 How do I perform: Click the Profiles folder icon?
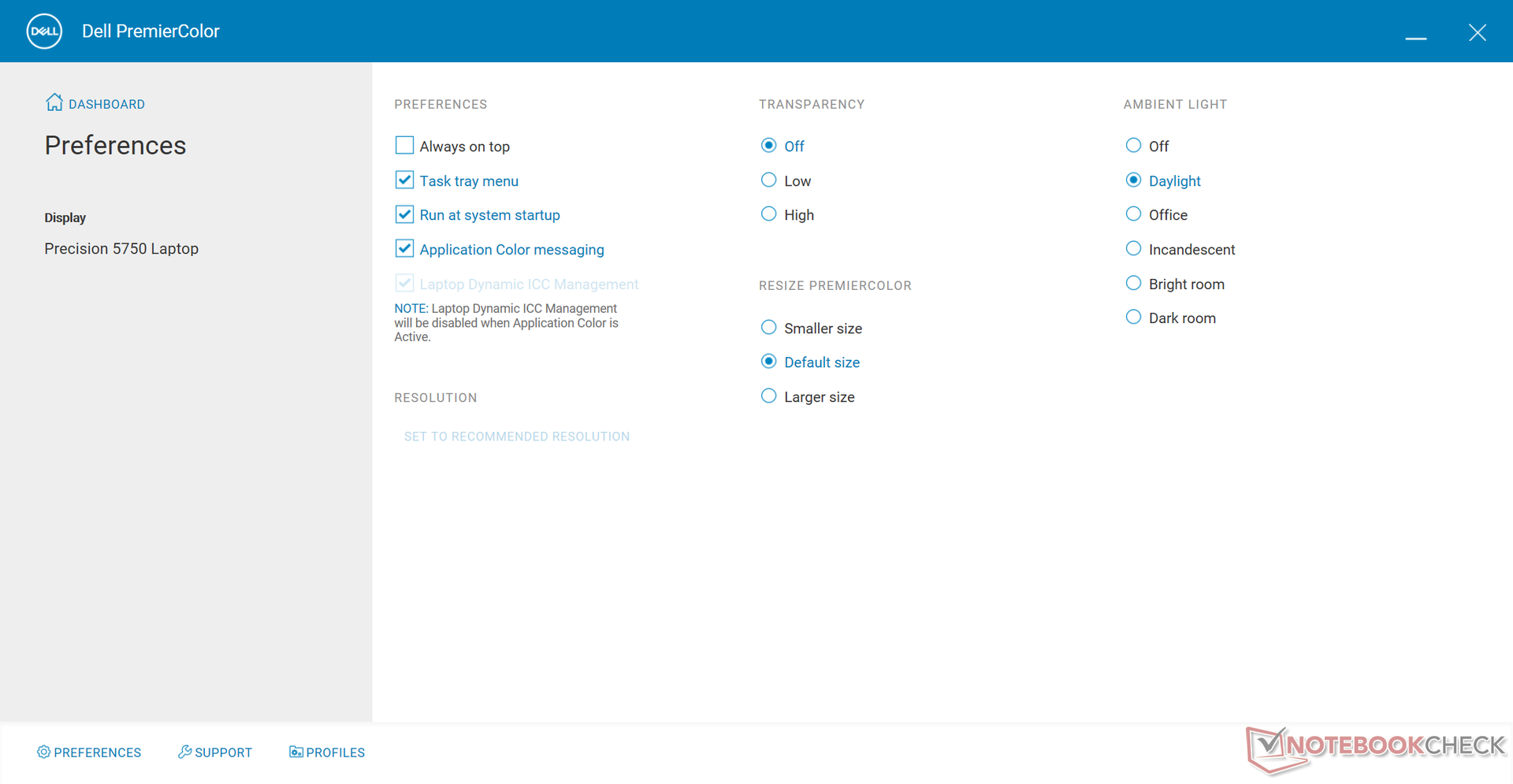[296, 752]
